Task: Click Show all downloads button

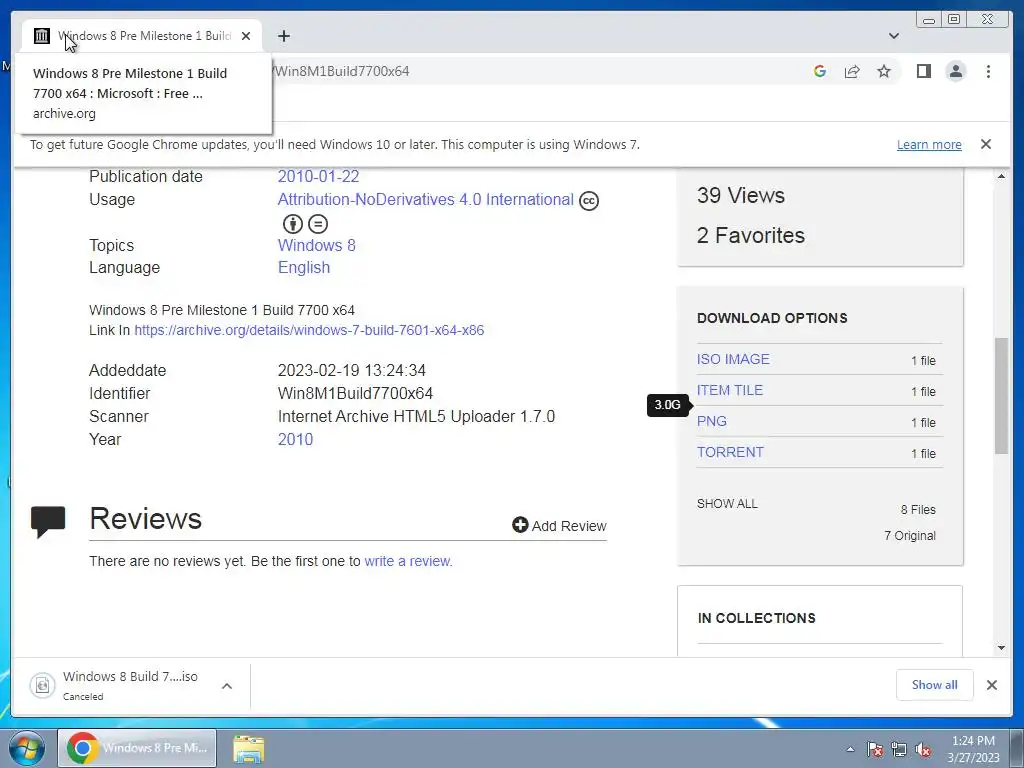Action: [935, 684]
